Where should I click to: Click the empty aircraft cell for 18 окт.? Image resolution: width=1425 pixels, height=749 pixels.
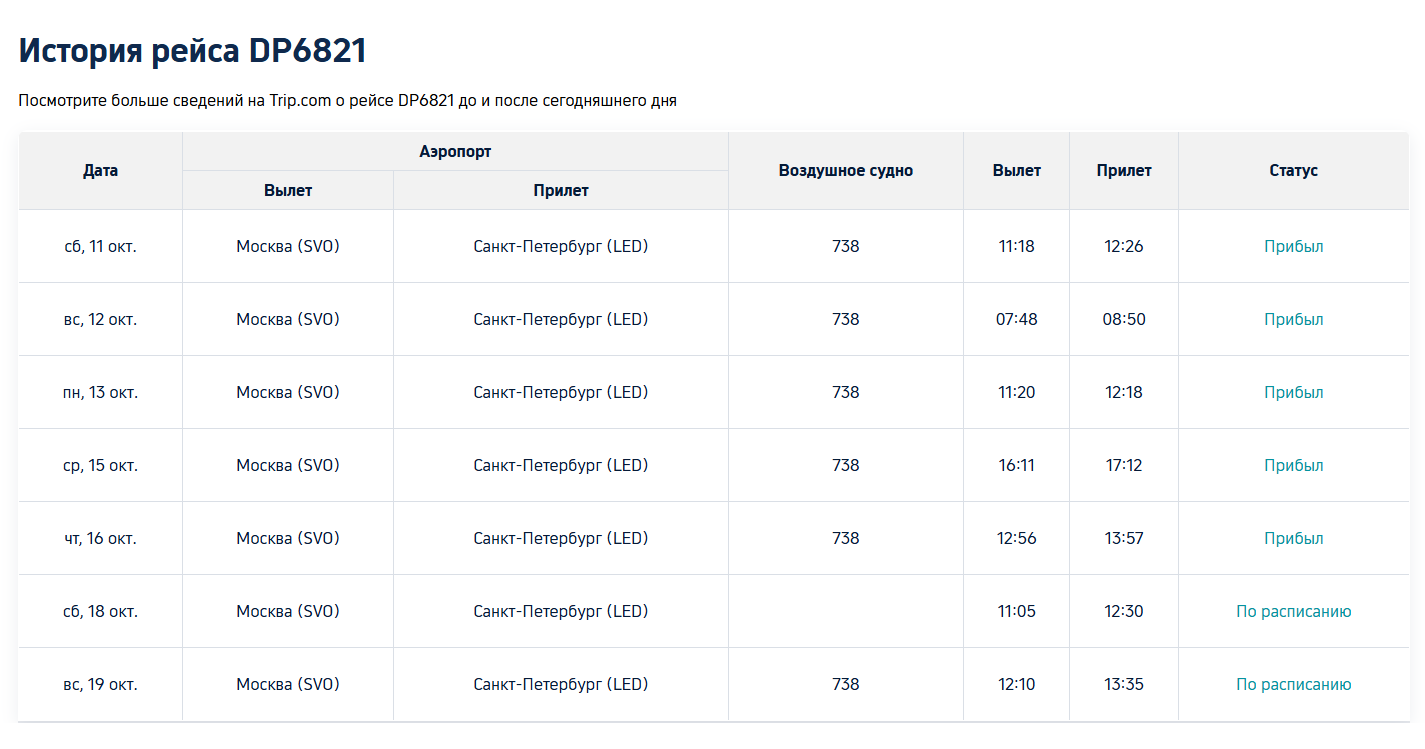[845, 611]
